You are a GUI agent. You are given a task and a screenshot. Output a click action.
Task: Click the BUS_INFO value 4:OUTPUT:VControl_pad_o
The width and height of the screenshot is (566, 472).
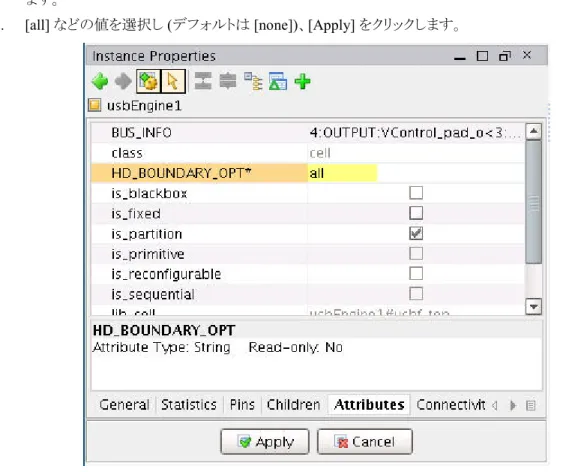415,133
